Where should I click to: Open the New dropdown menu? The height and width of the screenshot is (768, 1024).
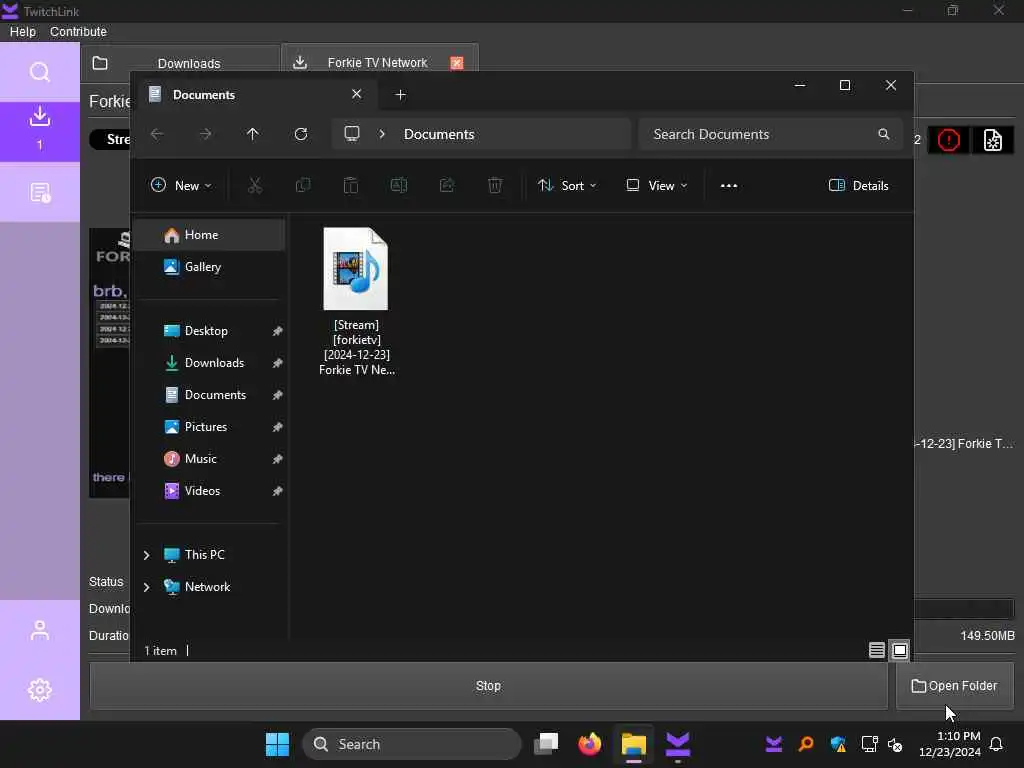point(181,185)
